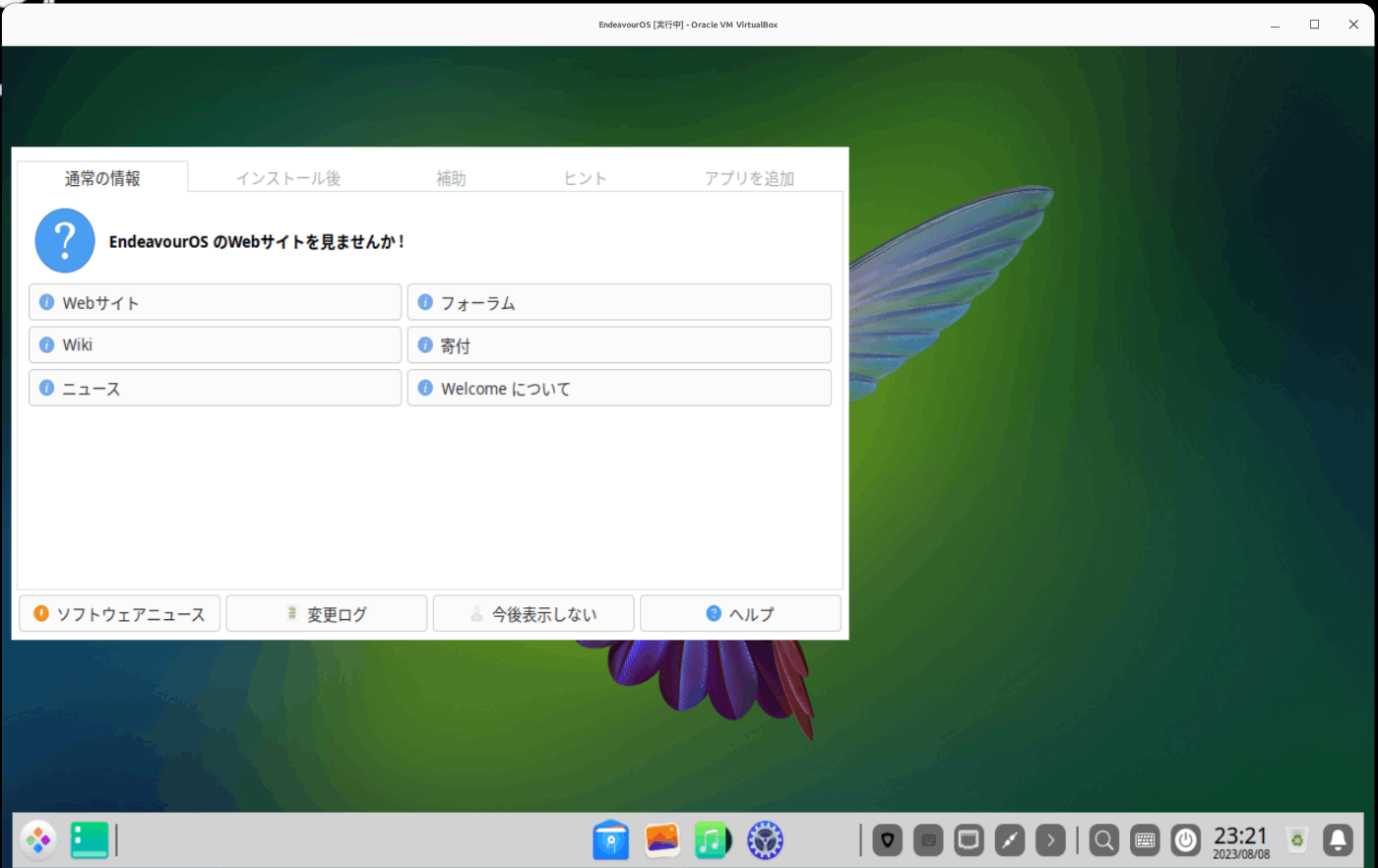Click the power button icon in the dock
The image size is (1378, 868).
pyautogui.click(x=1186, y=840)
